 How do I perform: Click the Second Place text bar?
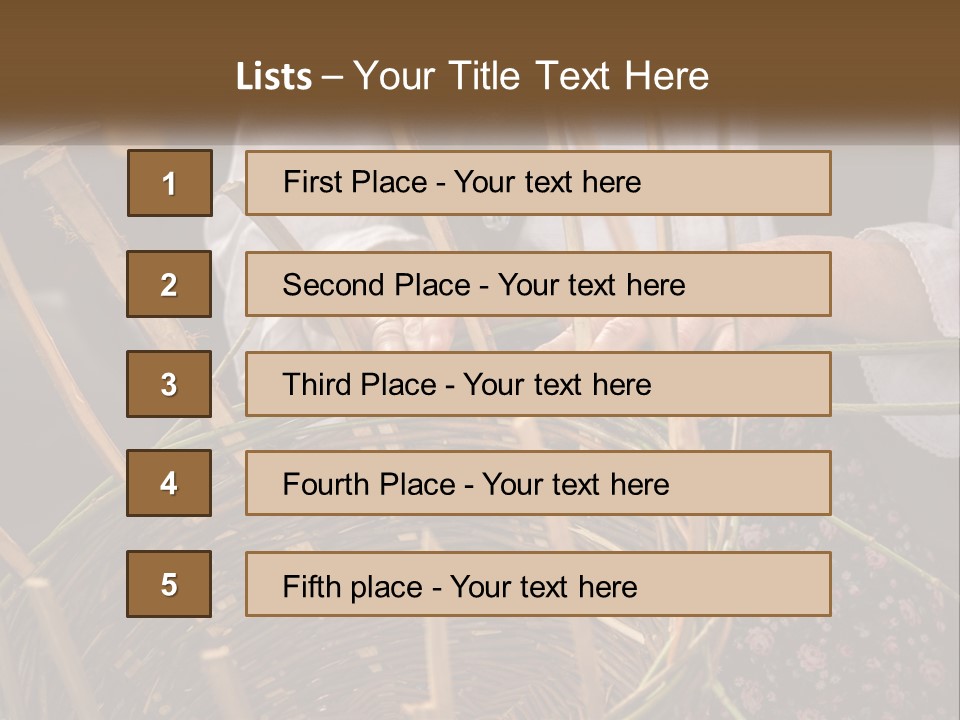click(538, 284)
